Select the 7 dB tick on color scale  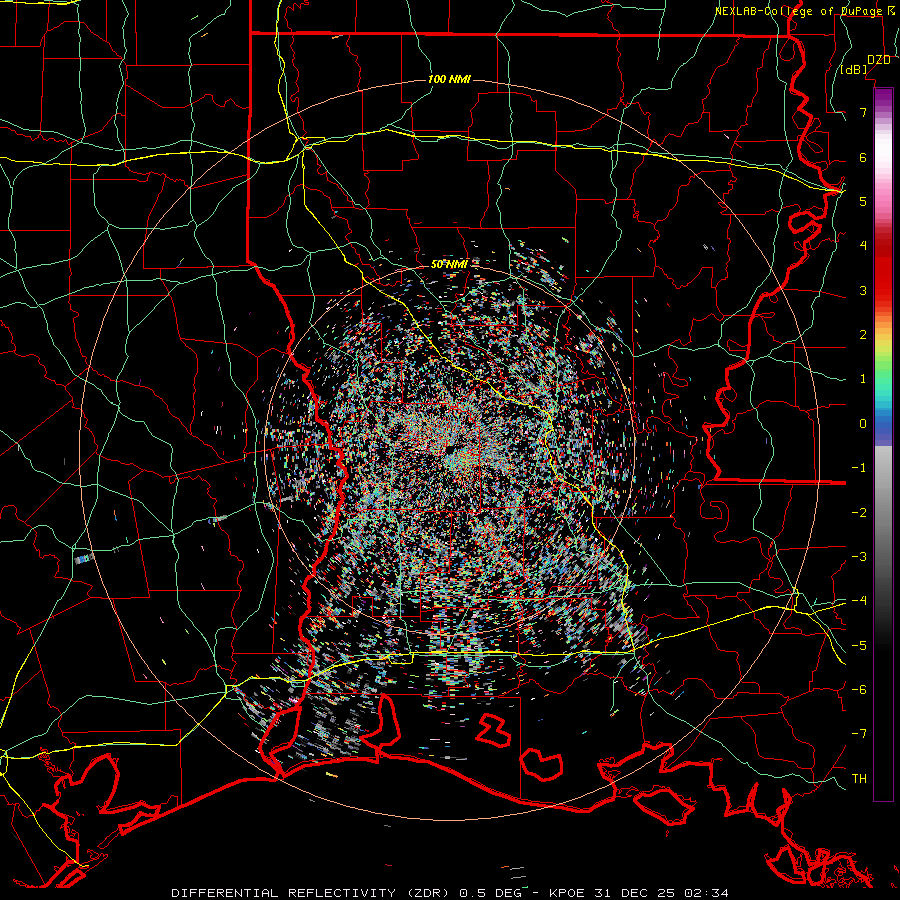[x=863, y=112]
